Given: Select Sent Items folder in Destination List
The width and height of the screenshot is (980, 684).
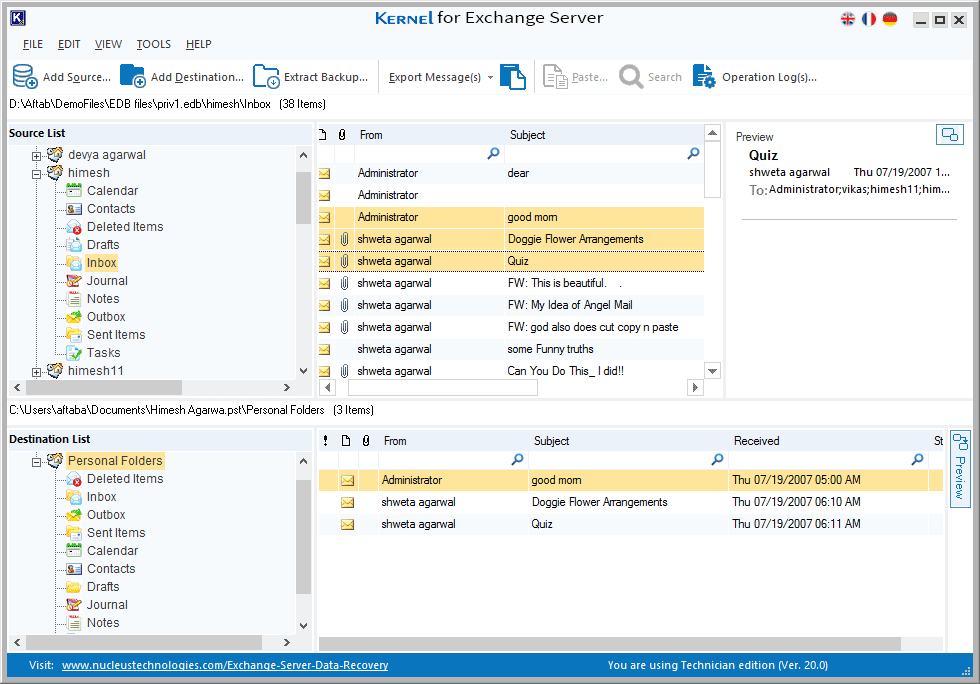Looking at the screenshot, I should click(x=116, y=533).
